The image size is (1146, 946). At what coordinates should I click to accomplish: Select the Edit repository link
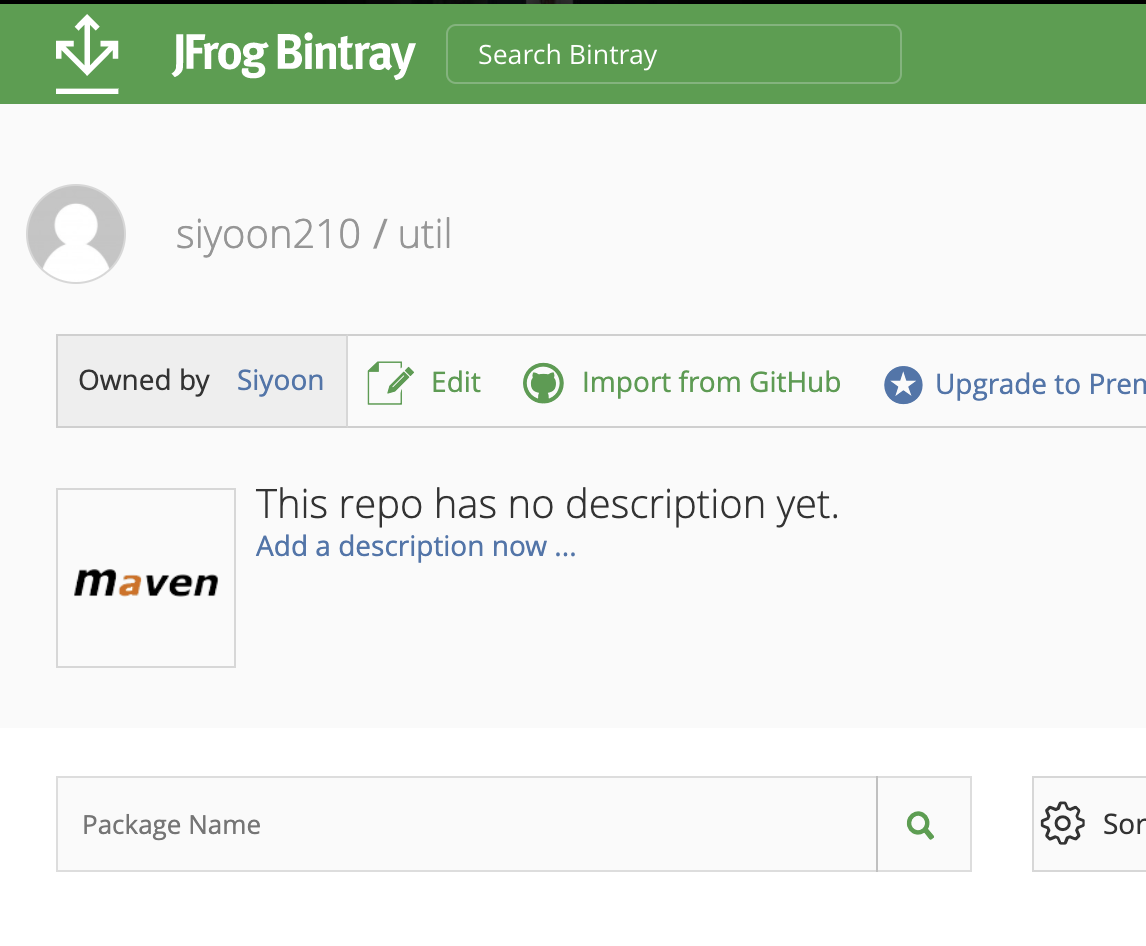click(455, 382)
